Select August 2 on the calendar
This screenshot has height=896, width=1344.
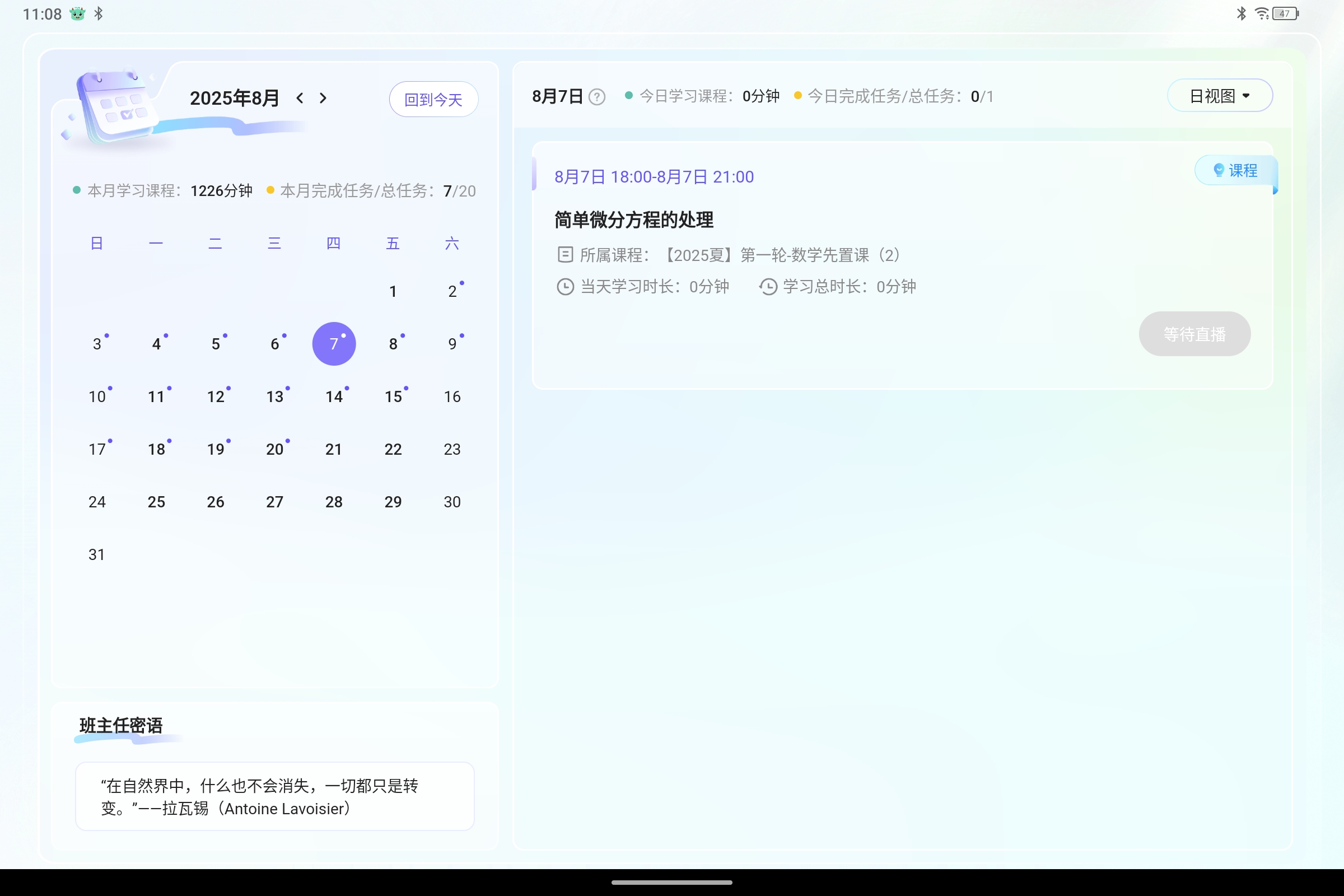[452, 291]
